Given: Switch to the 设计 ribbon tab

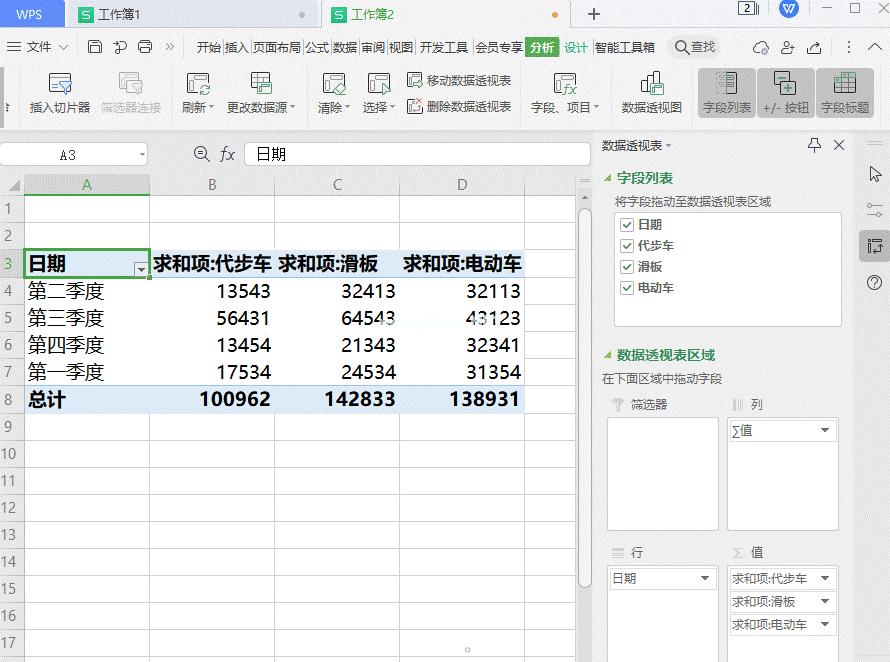Looking at the screenshot, I should point(576,47).
